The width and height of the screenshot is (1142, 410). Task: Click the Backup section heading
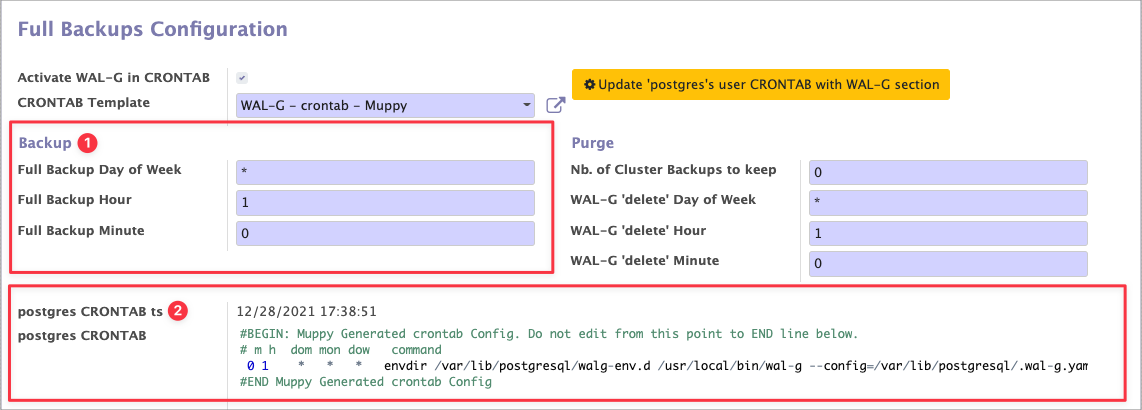pyautogui.click(x=45, y=143)
